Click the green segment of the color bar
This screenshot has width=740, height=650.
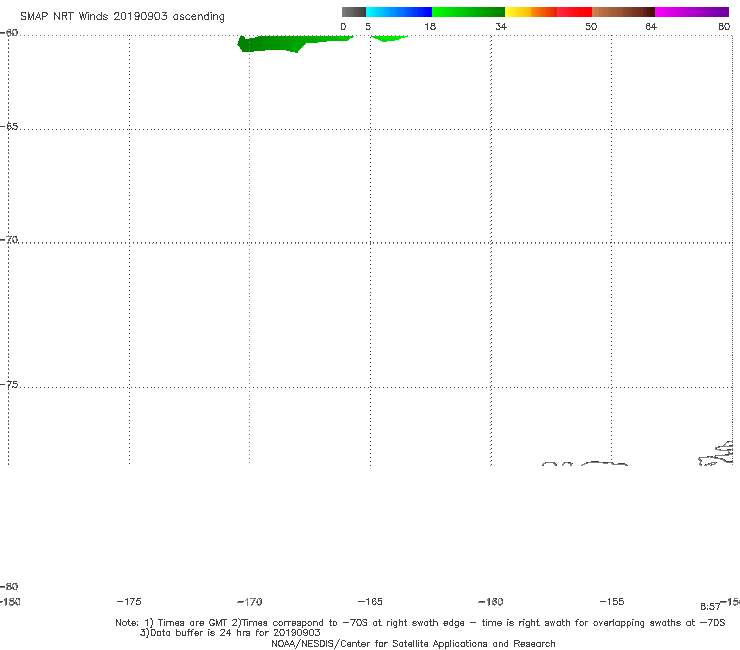point(468,12)
